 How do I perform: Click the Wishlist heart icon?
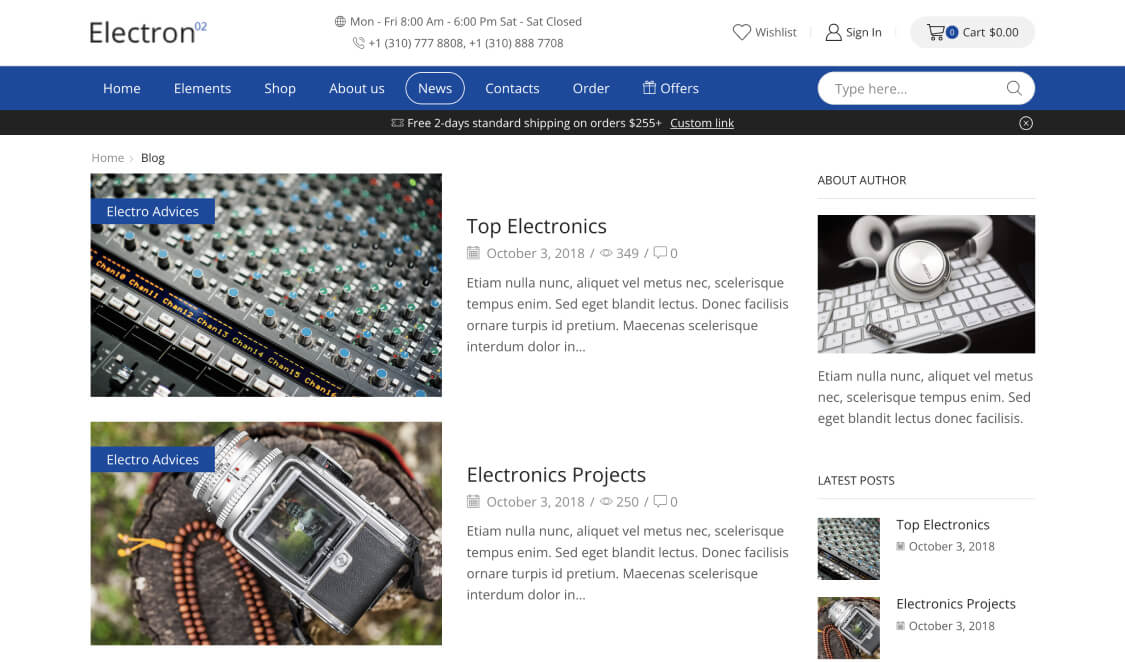pyautogui.click(x=741, y=32)
